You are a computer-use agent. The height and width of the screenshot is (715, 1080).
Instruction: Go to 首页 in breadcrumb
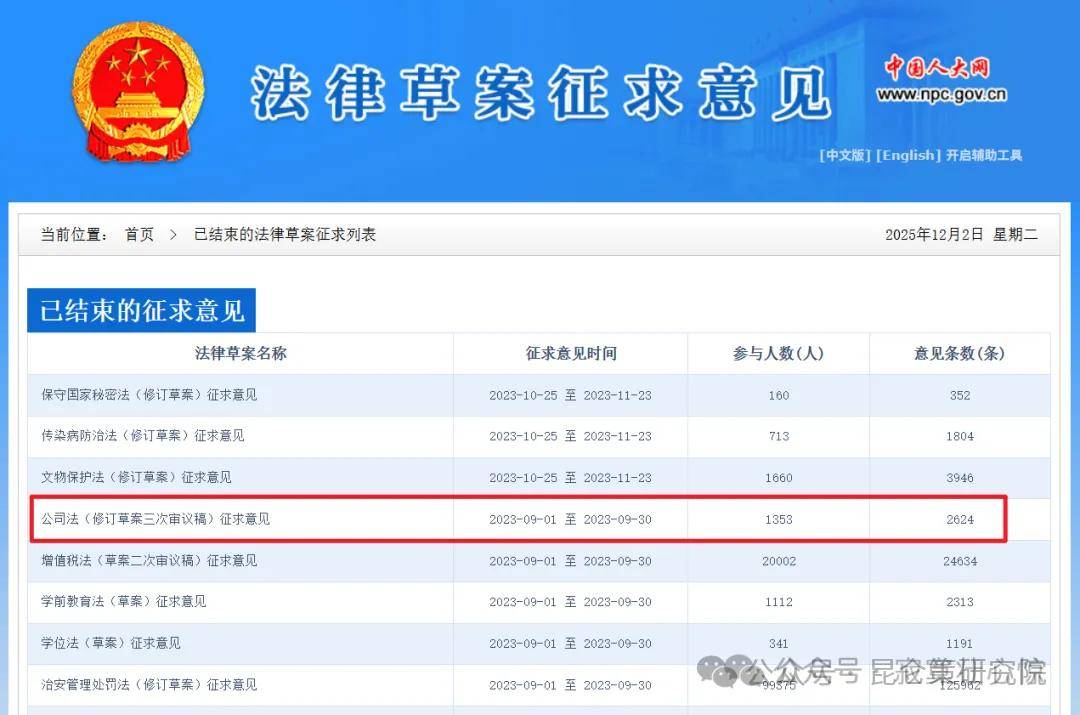click(x=139, y=234)
